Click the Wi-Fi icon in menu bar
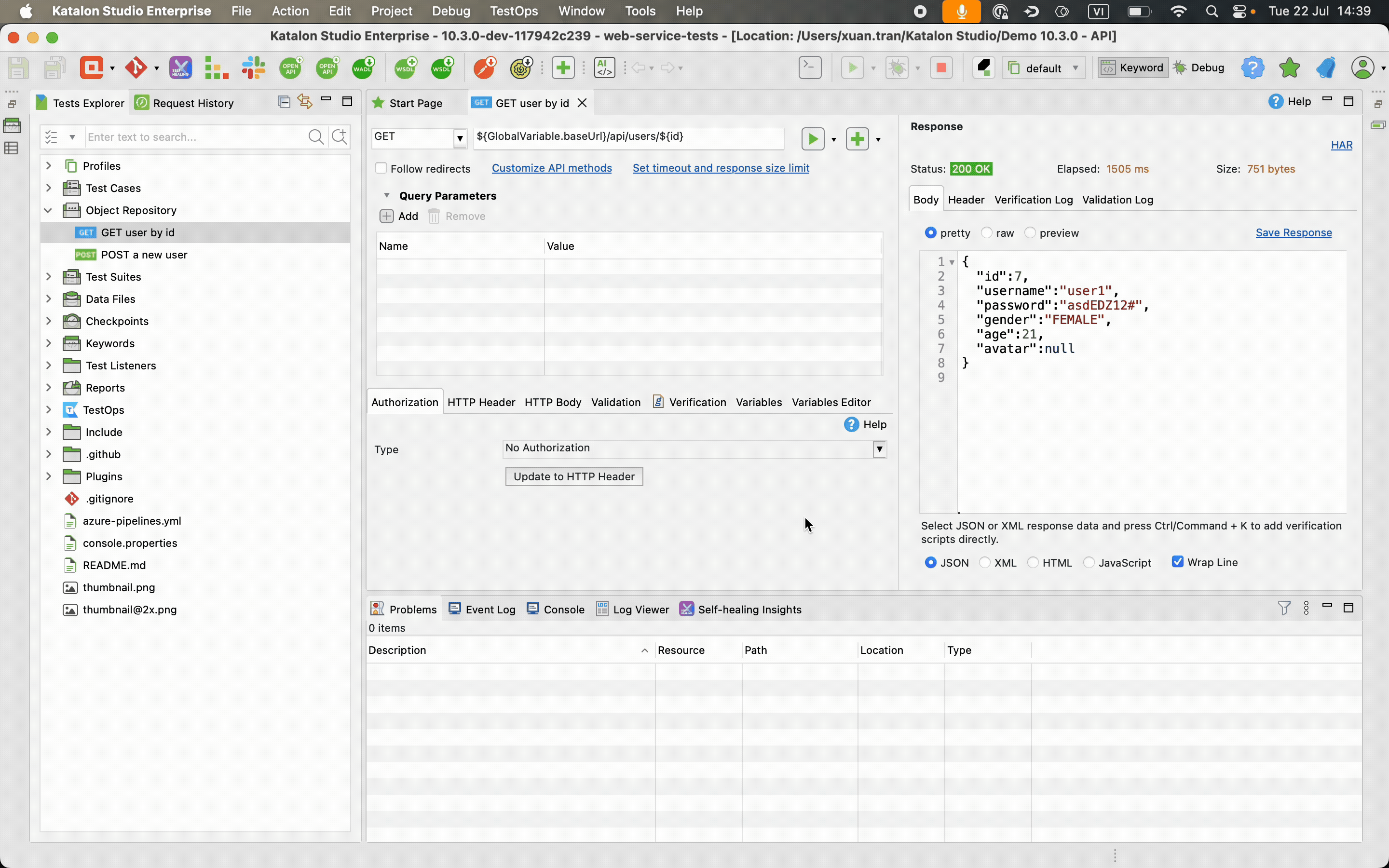 1178,11
